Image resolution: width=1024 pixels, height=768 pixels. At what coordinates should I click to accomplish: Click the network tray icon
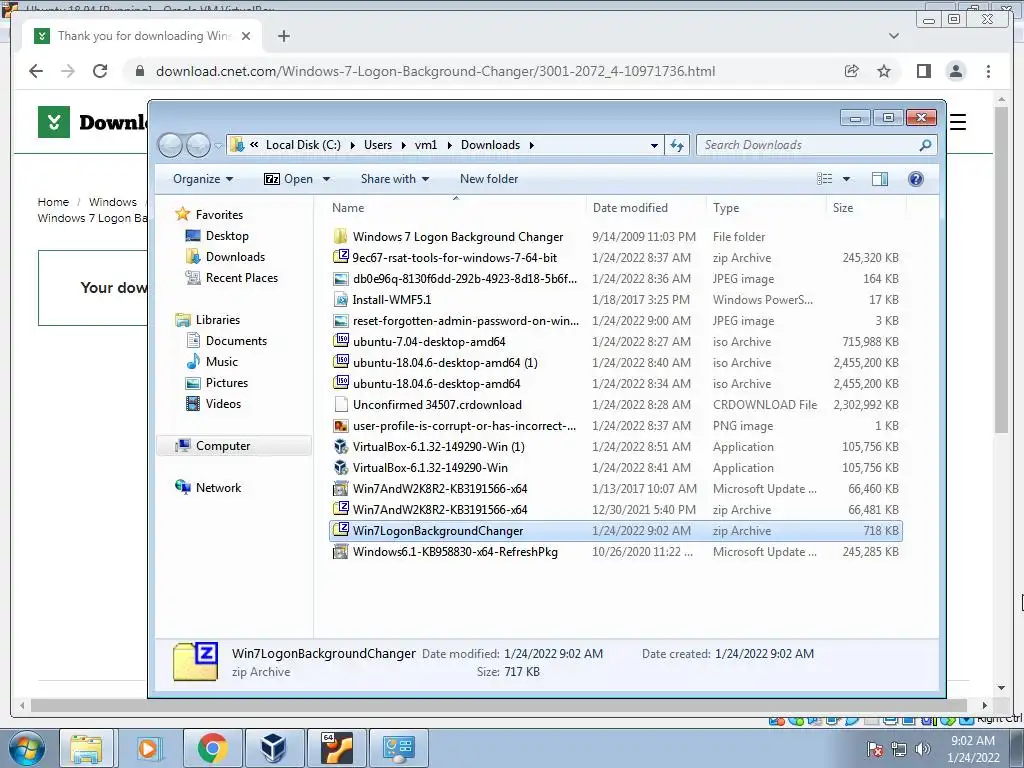tap(899, 749)
